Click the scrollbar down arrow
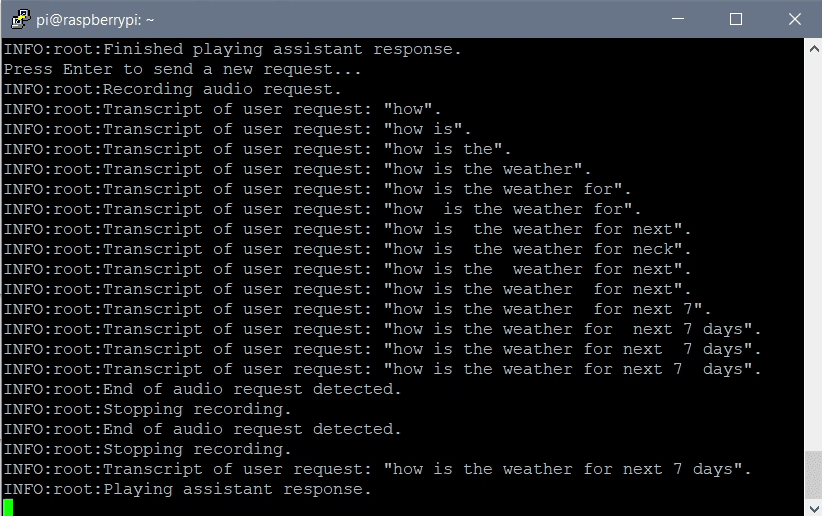The height and width of the screenshot is (516, 822). pyautogui.click(x=812, y=507)
